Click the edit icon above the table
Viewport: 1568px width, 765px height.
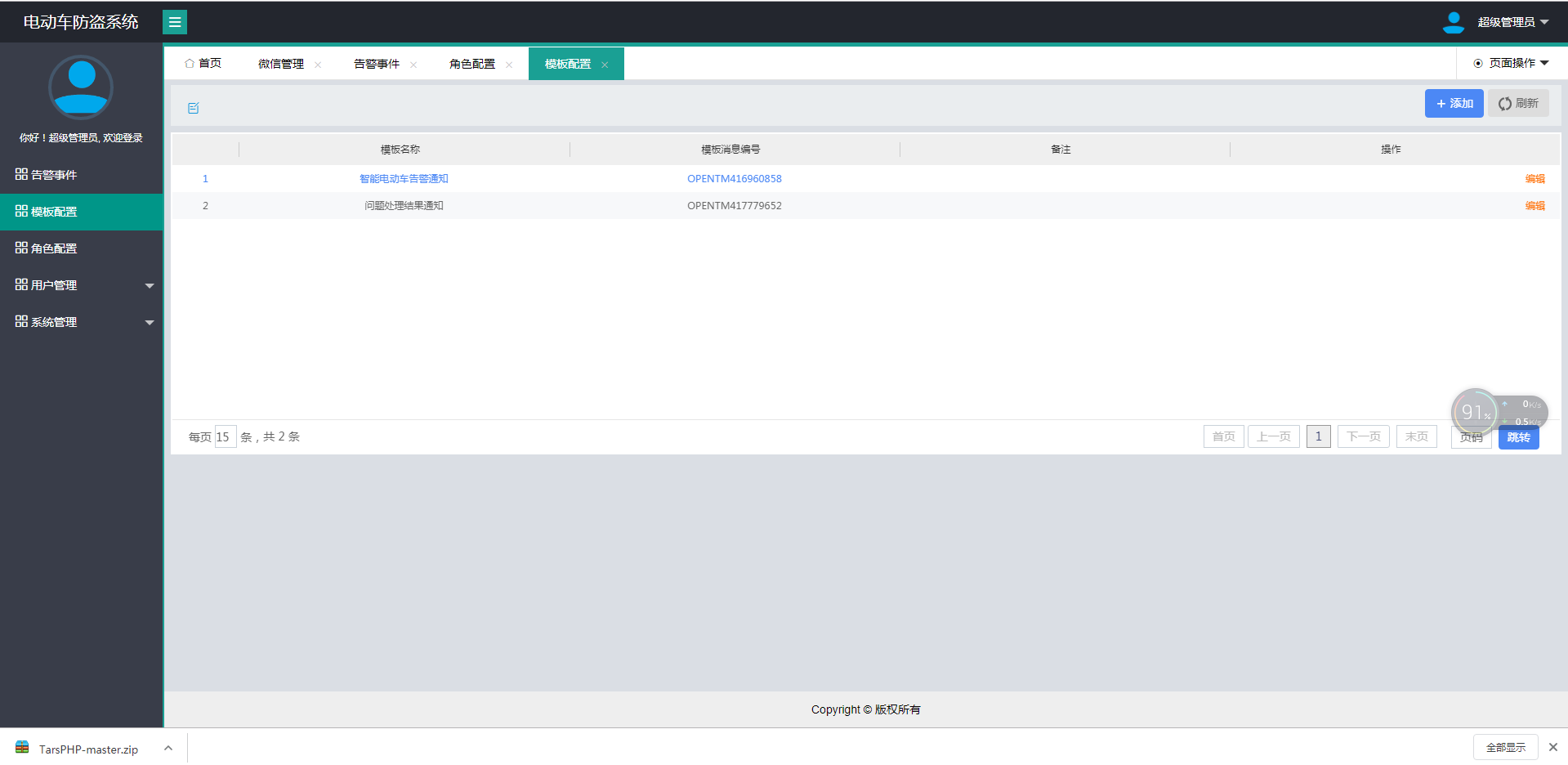194,108
